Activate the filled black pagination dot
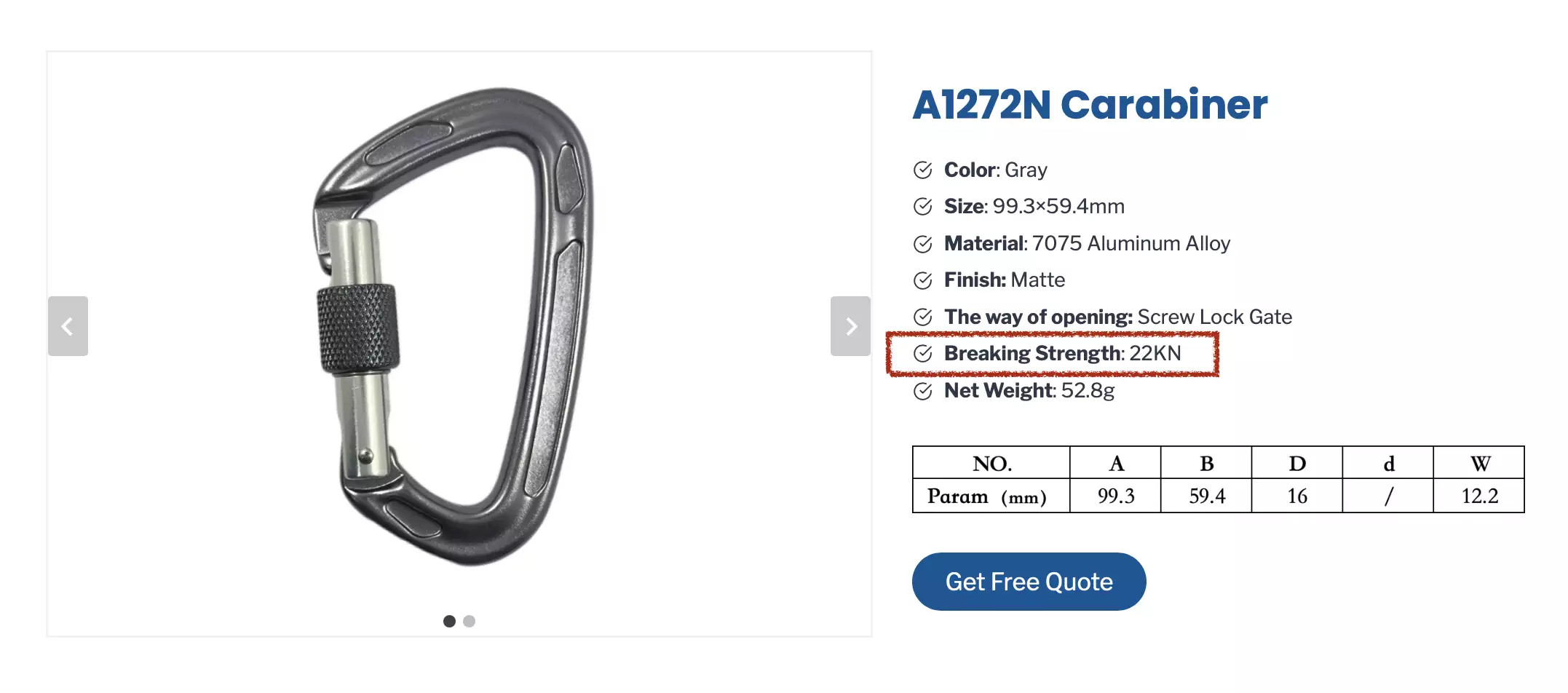Screen dimensions: 1568x693 [449, 622]
